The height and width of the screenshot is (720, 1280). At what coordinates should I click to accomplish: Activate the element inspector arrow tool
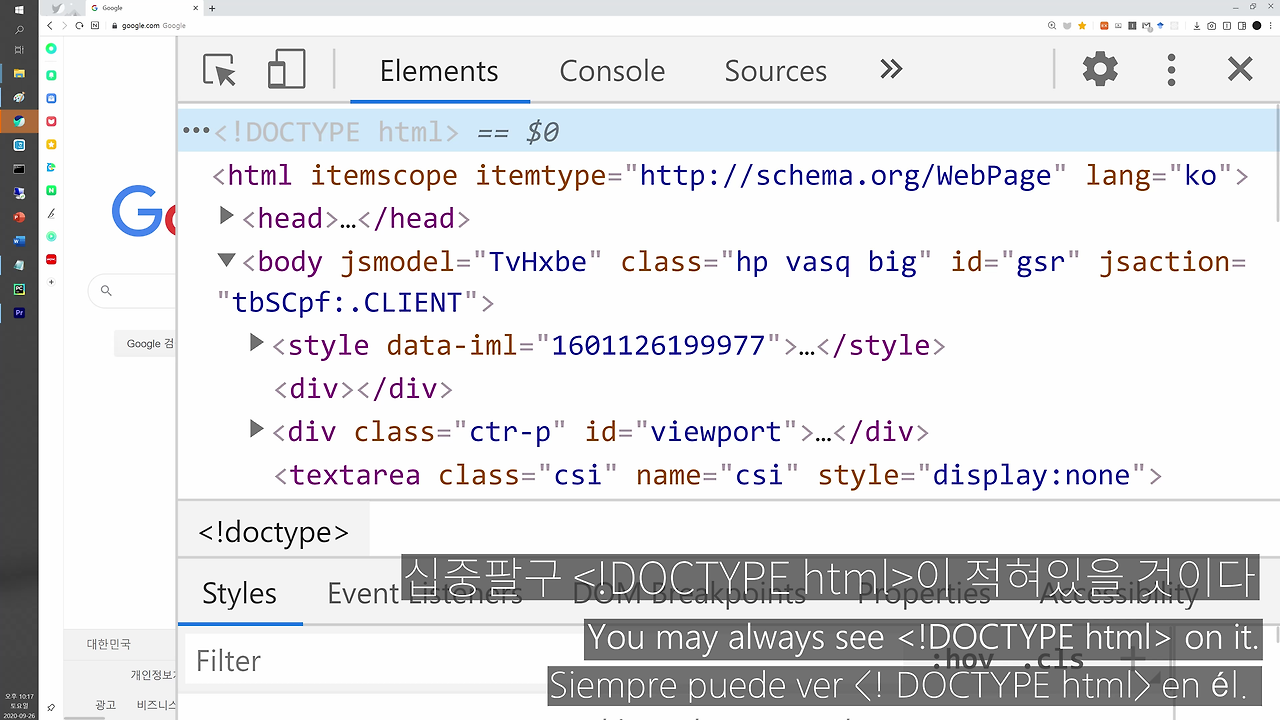click(x=219, y=70)
